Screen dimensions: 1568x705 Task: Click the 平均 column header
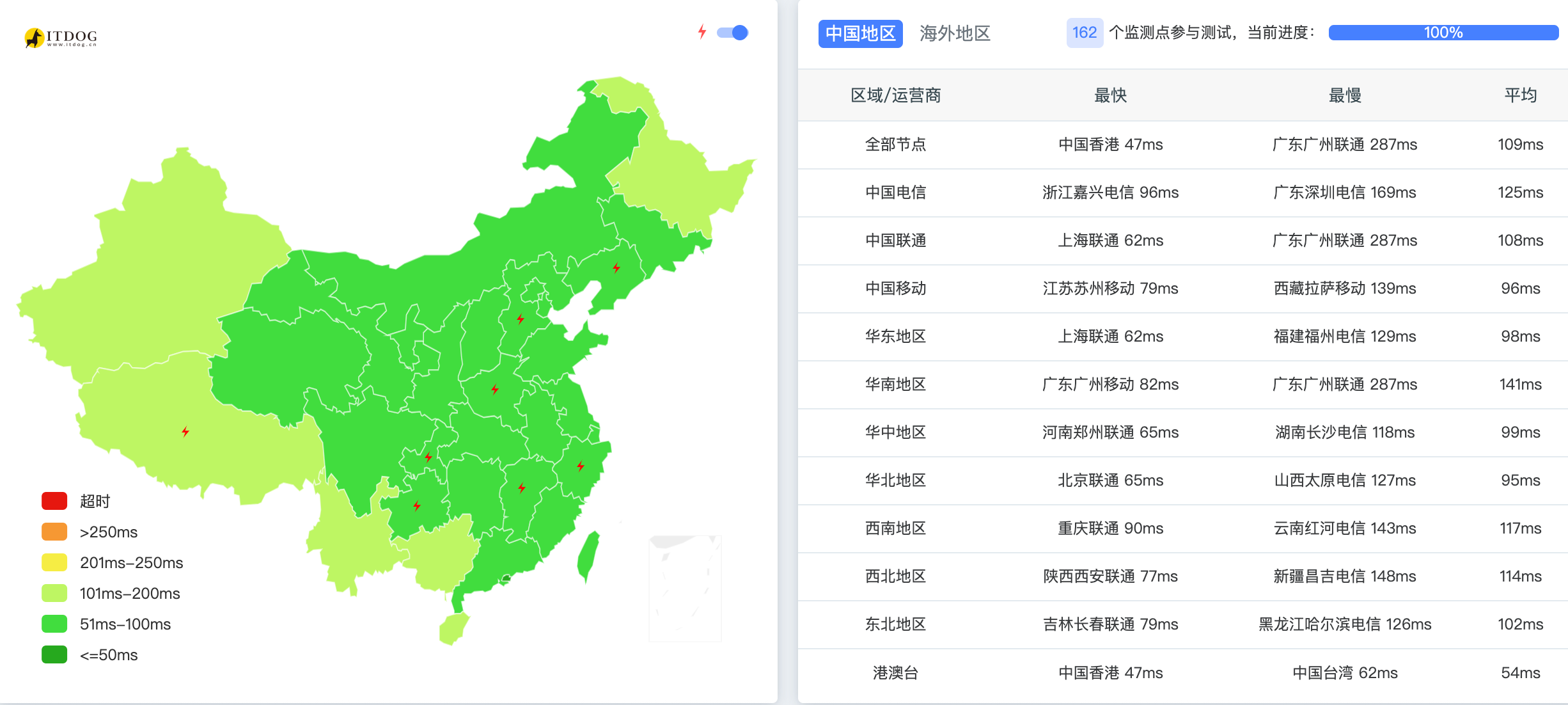point(1520,95)
